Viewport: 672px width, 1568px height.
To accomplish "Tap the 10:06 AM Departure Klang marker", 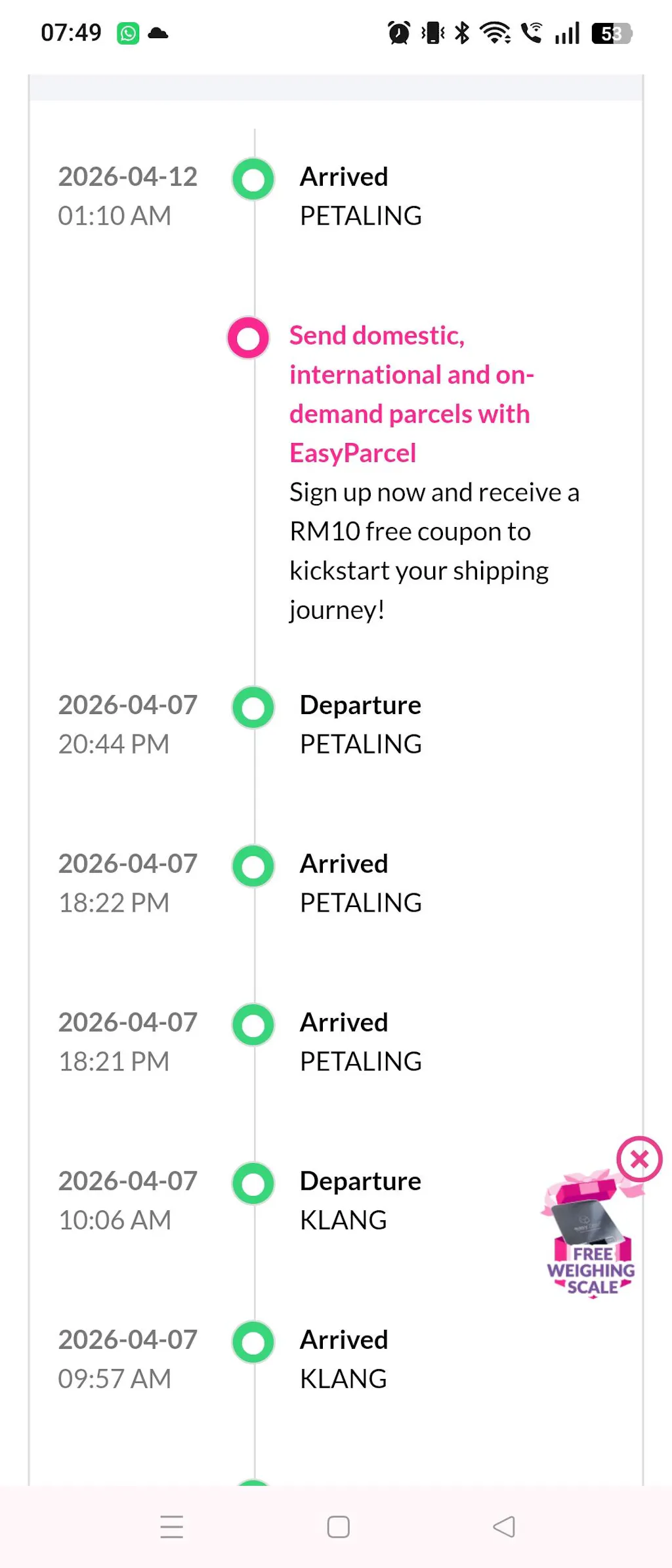I will coord(253,1183).
